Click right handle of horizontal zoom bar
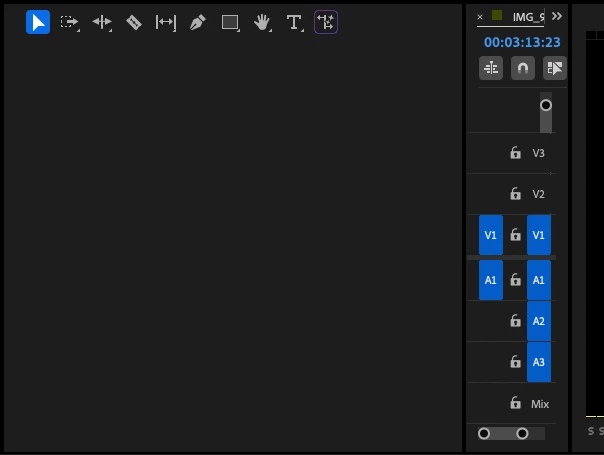 click(x=522, y=433)
